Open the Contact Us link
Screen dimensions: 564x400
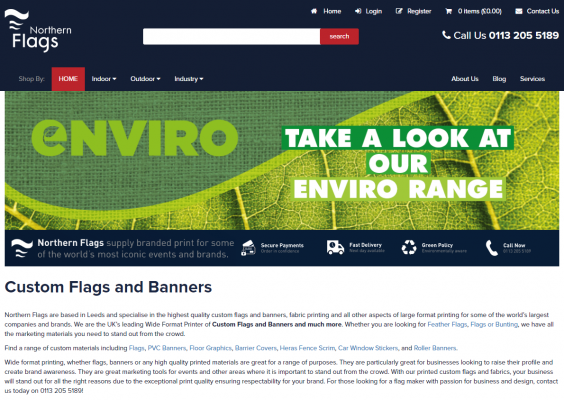pos(543,11)
